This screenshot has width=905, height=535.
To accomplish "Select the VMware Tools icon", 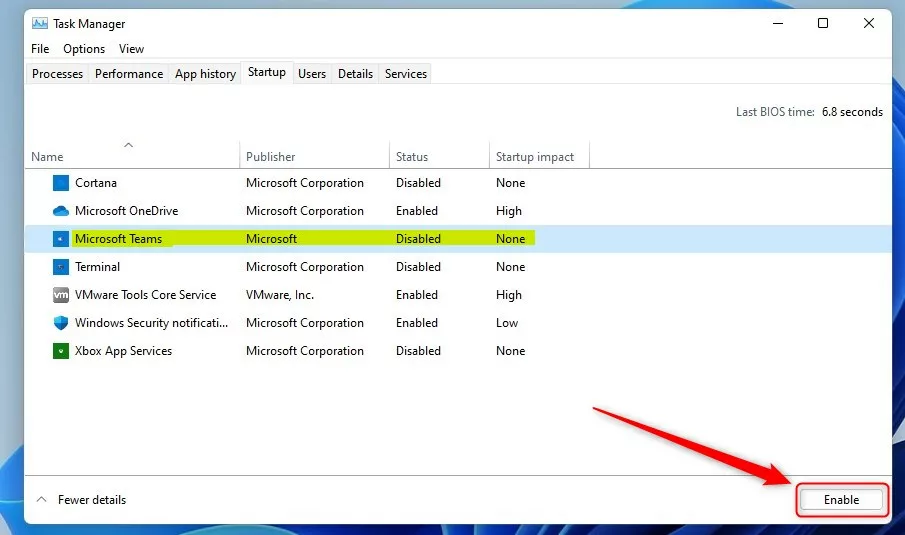I will 61,295.
